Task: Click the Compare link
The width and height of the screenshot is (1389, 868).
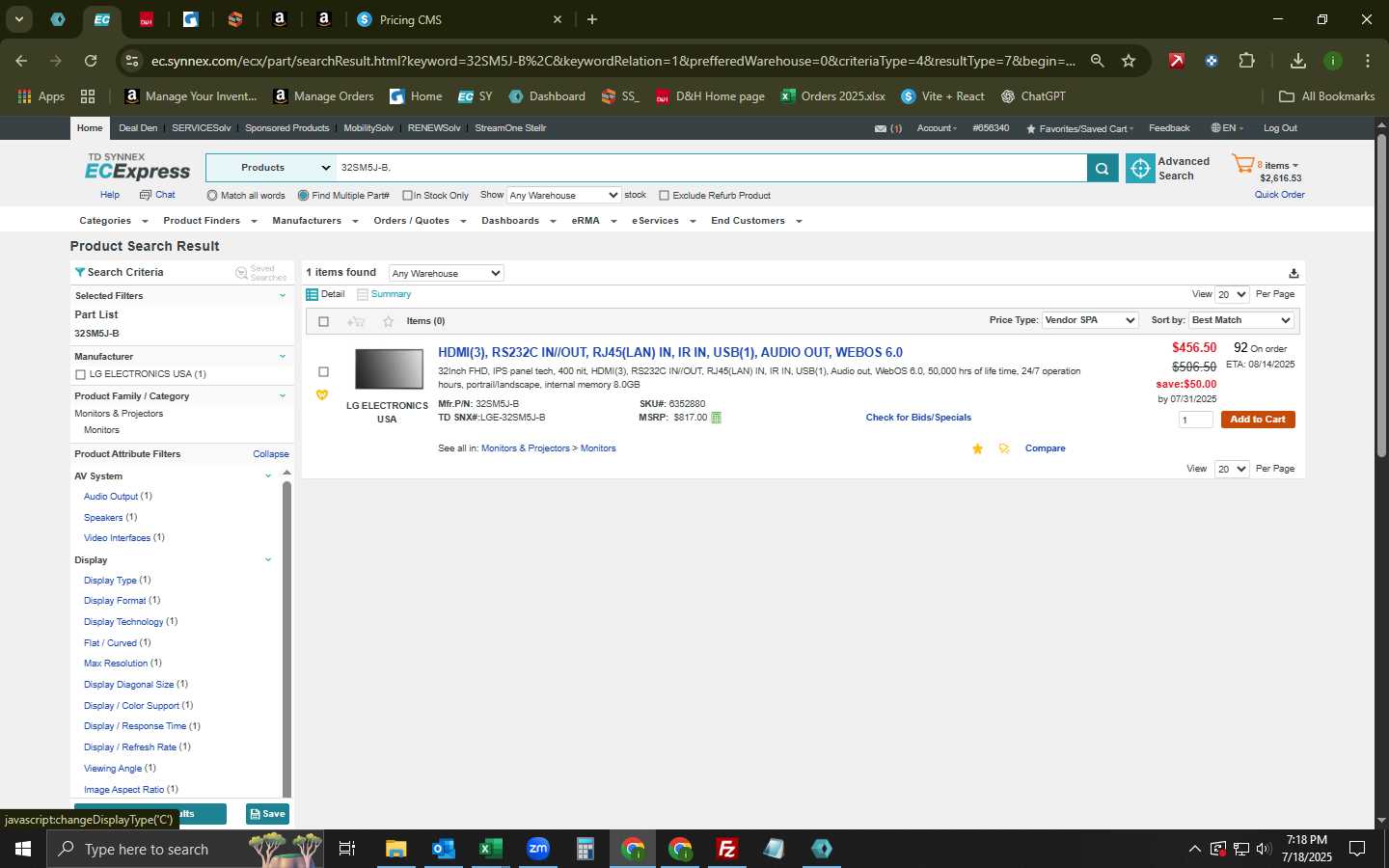Action: tap(1045, 448)
